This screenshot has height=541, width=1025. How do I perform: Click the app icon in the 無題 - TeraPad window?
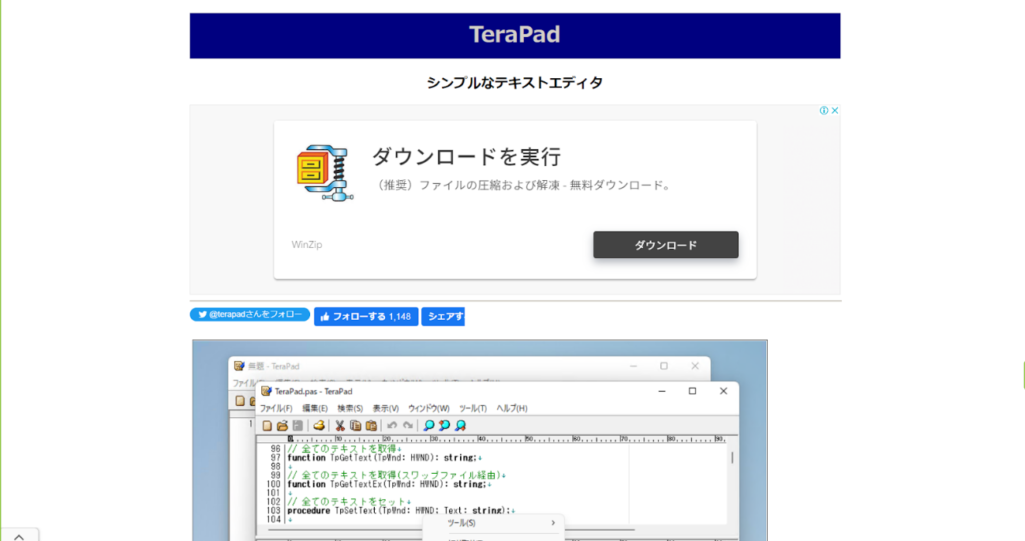pos(239,366)
